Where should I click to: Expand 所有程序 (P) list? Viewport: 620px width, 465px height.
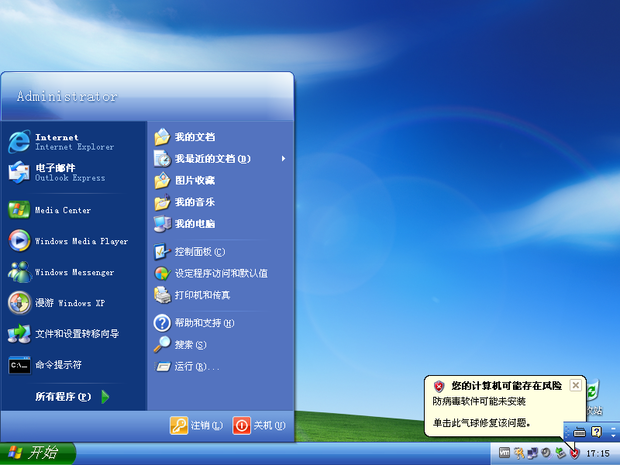click(74, 397)
